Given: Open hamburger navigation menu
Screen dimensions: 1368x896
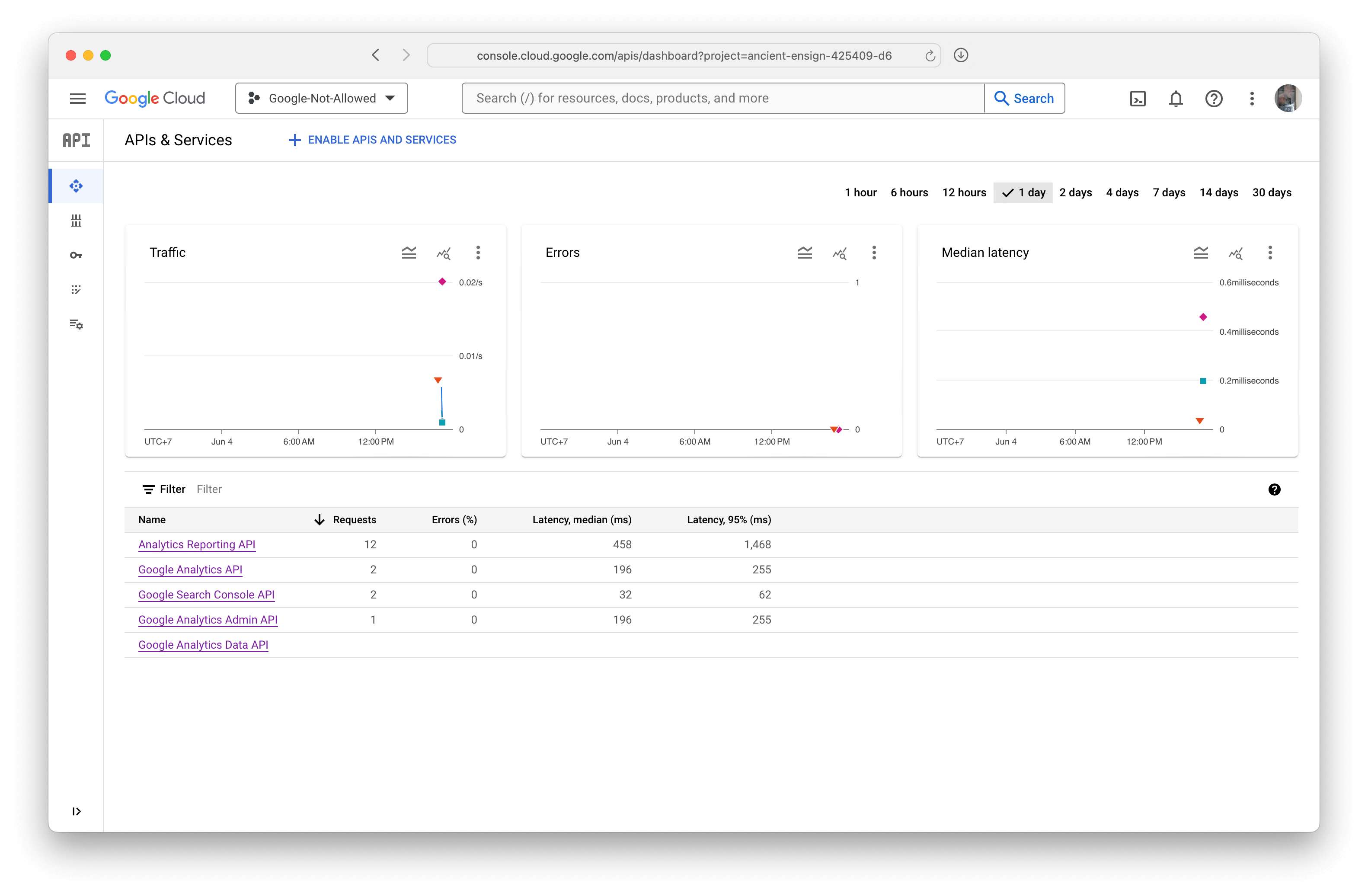Looking at the screenshot, I should click(x=77, y=98).
